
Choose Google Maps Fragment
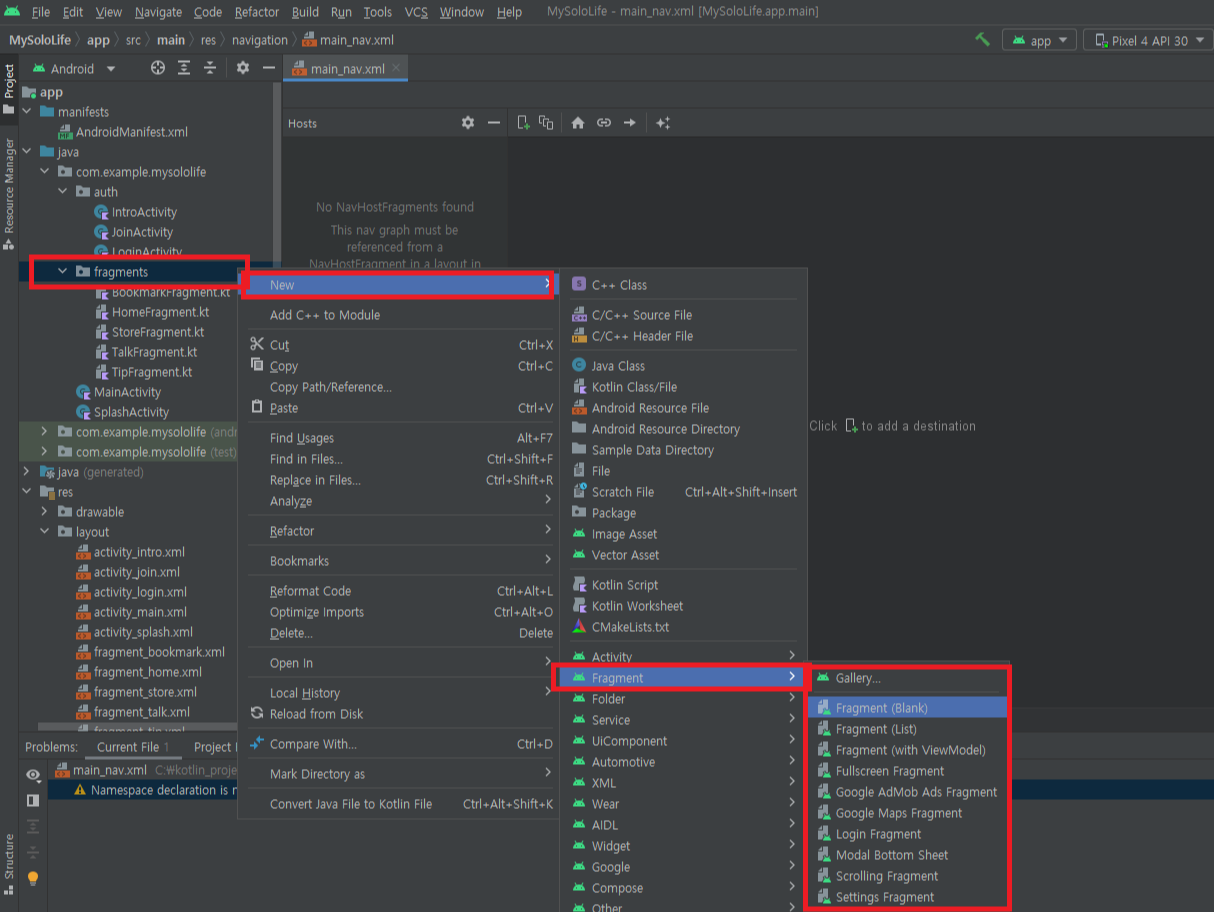coord(908,813)
